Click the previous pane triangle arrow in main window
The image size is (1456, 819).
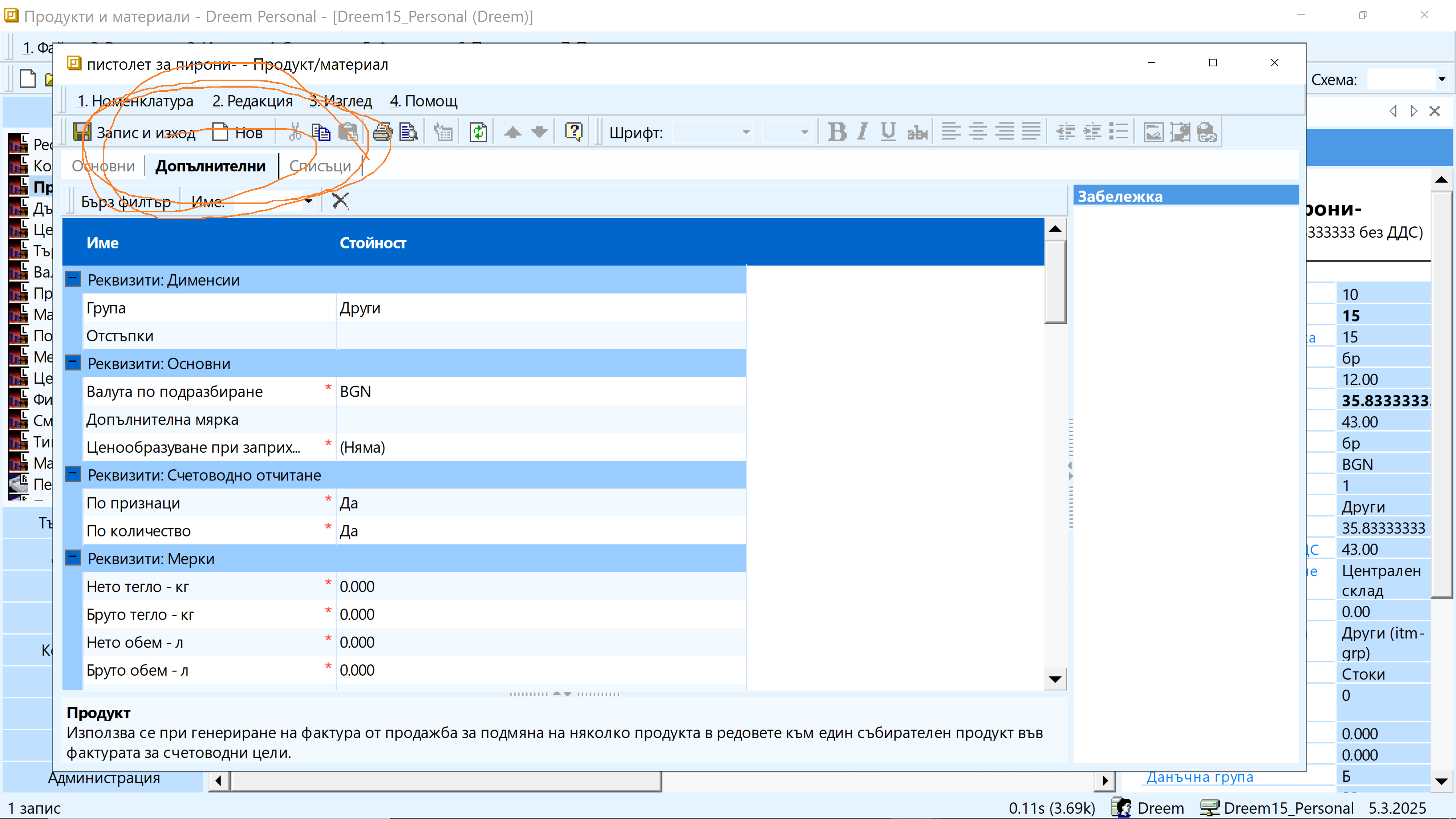point(1393,111)
